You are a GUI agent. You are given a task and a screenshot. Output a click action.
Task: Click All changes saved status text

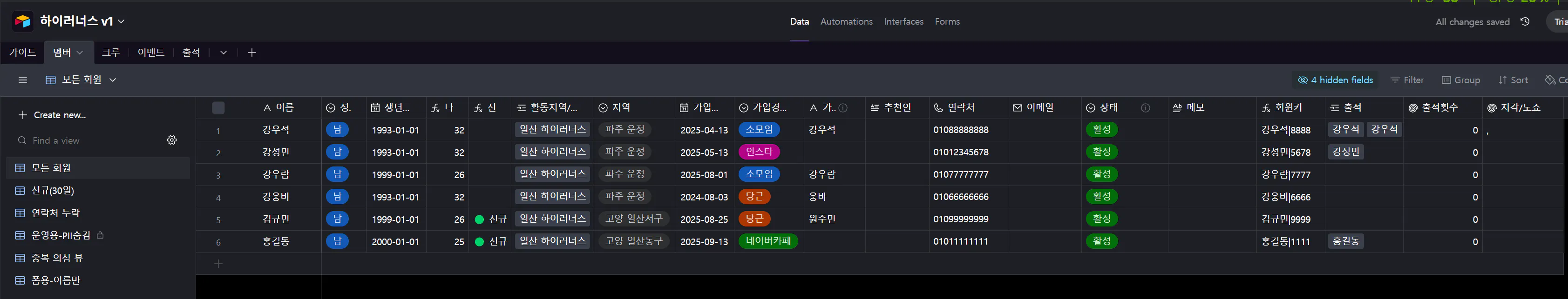[x=1473, y=22]
